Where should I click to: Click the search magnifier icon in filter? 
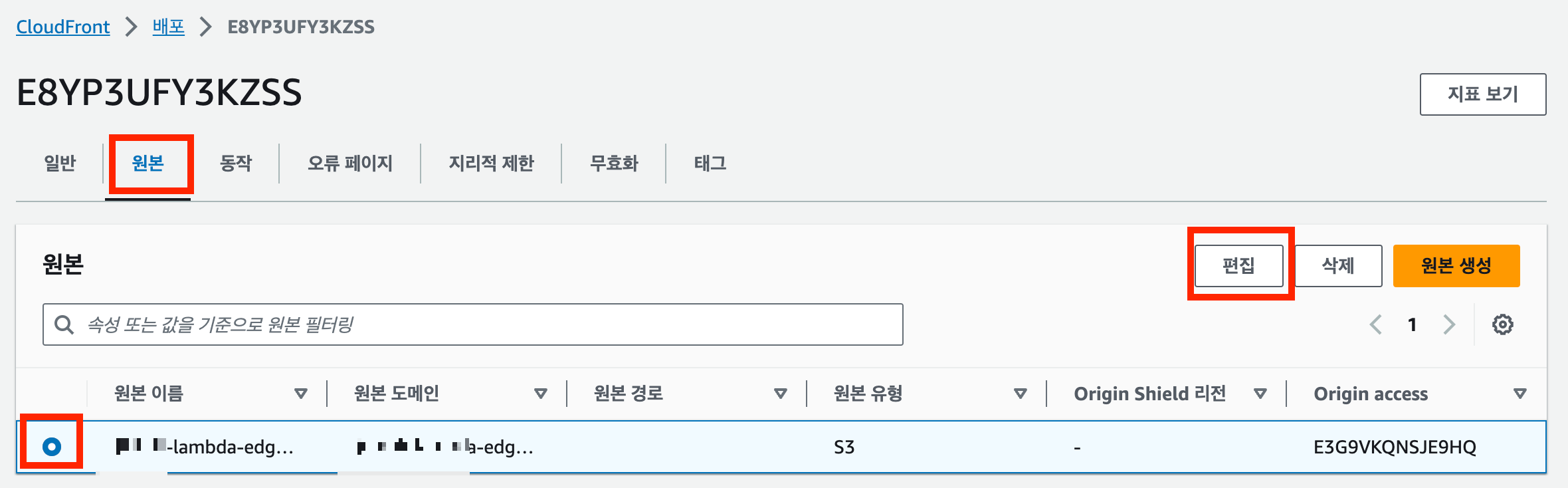(64, 324)
